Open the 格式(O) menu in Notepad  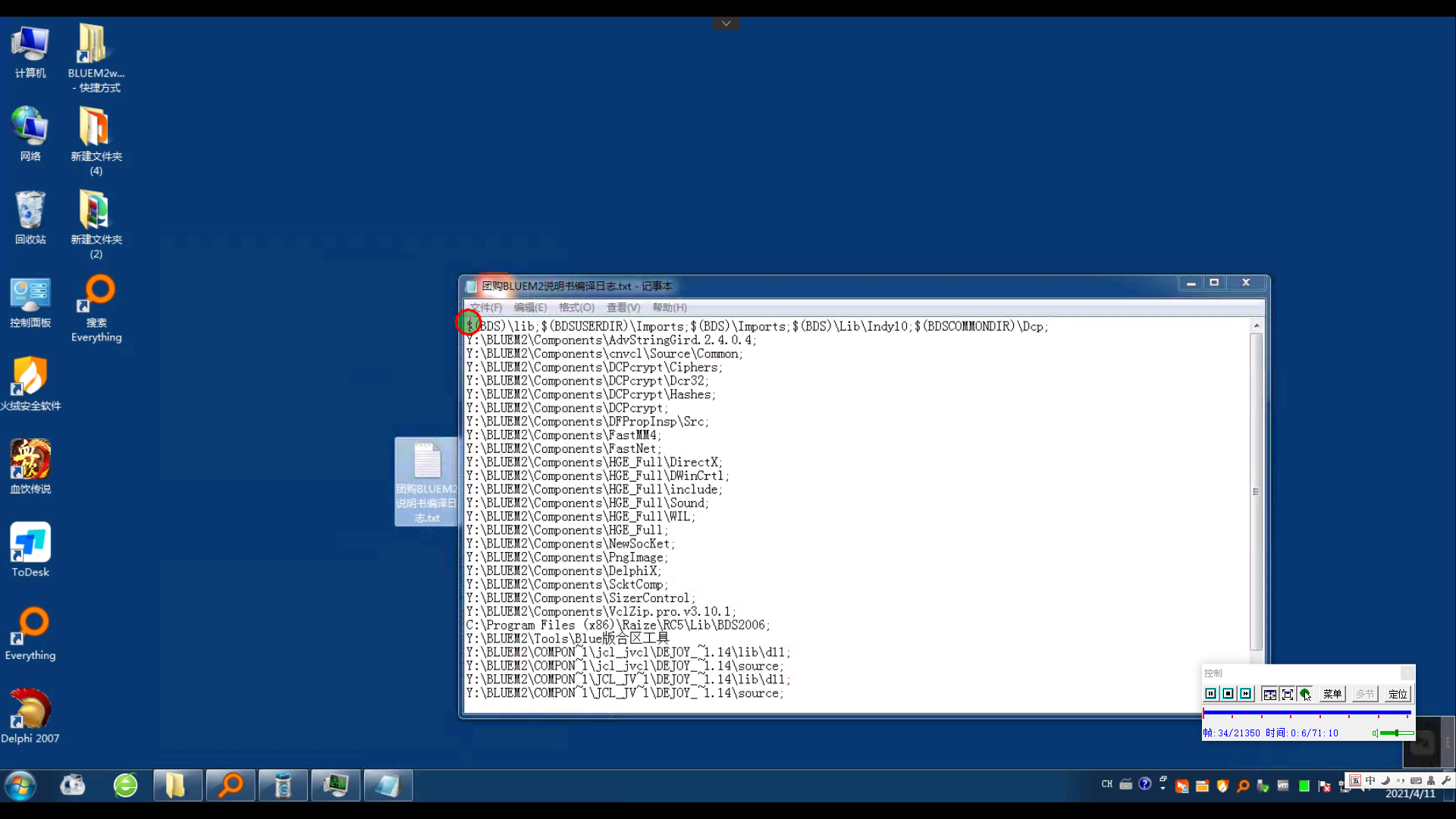576,307
